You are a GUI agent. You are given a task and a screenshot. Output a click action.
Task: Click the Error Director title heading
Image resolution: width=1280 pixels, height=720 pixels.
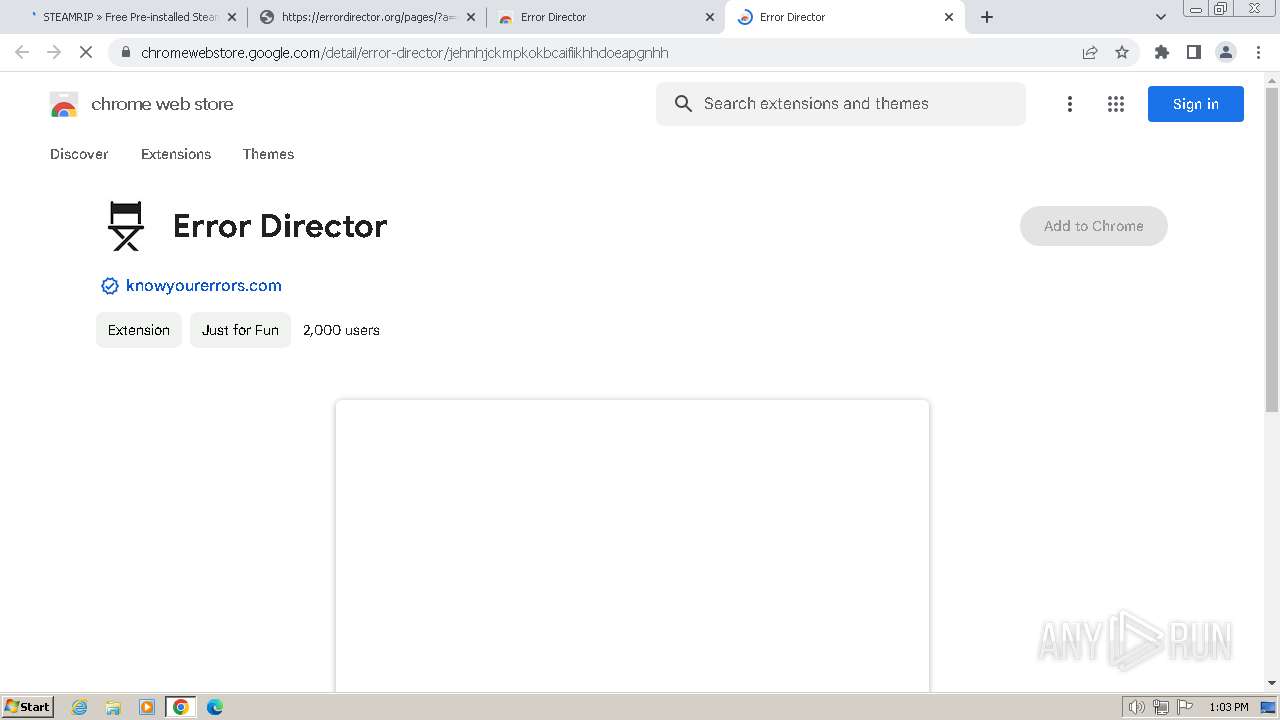click(280, 226)
